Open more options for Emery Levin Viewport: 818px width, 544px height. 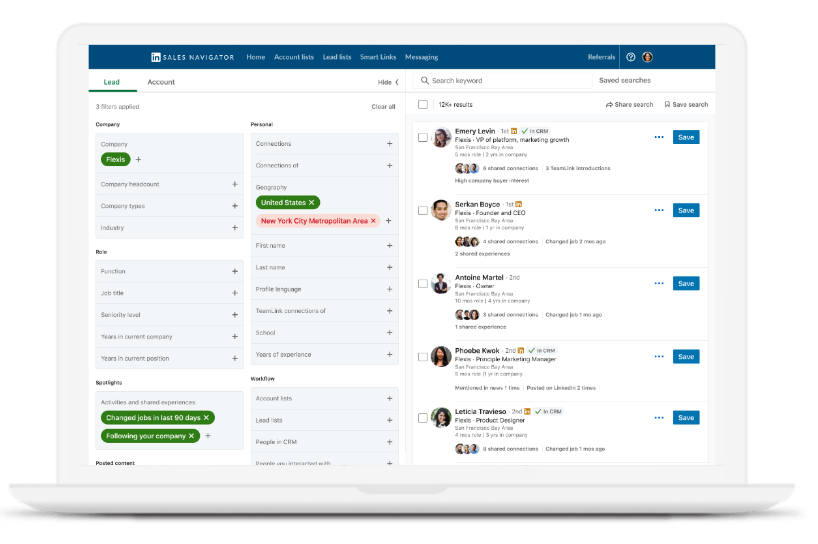pos(659,137)
